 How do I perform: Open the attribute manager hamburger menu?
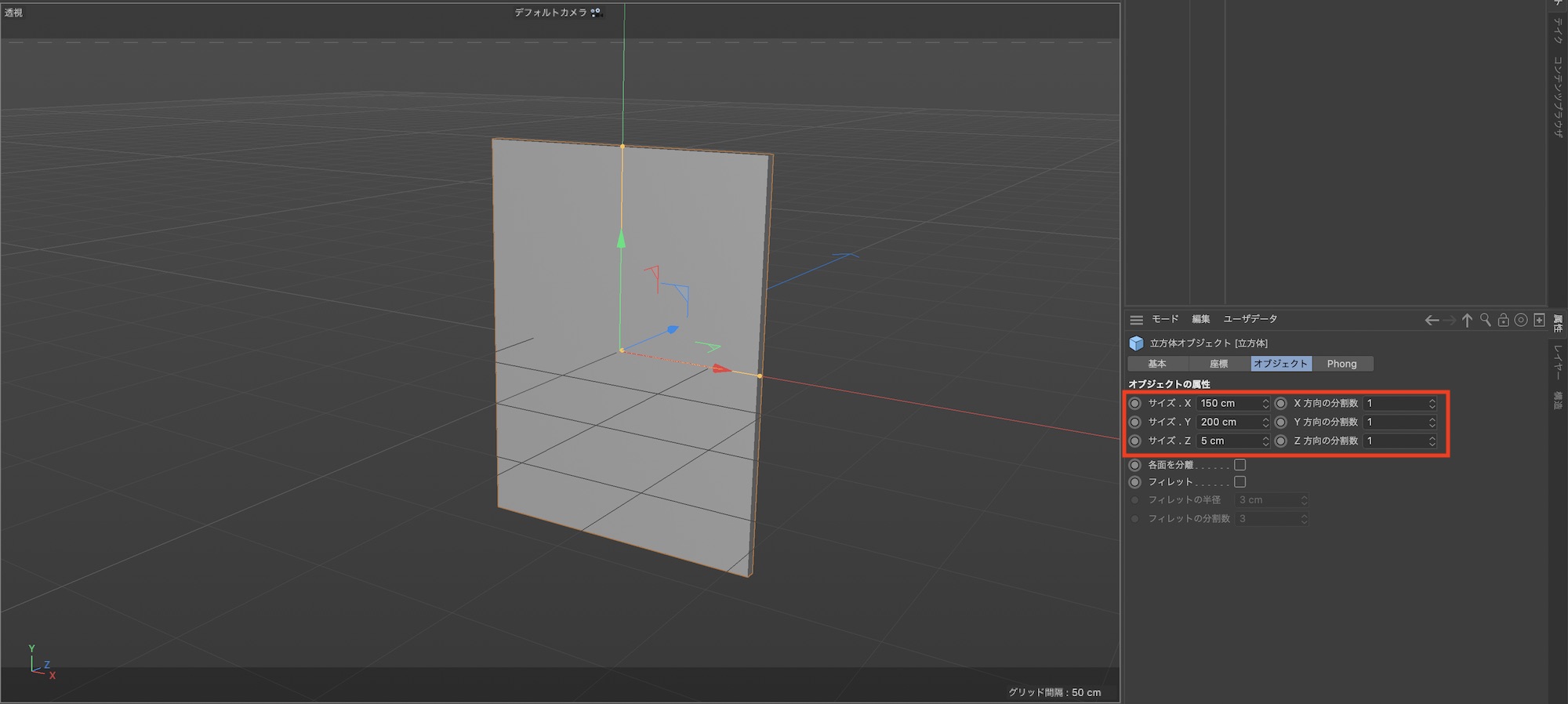click(1136, 320)
